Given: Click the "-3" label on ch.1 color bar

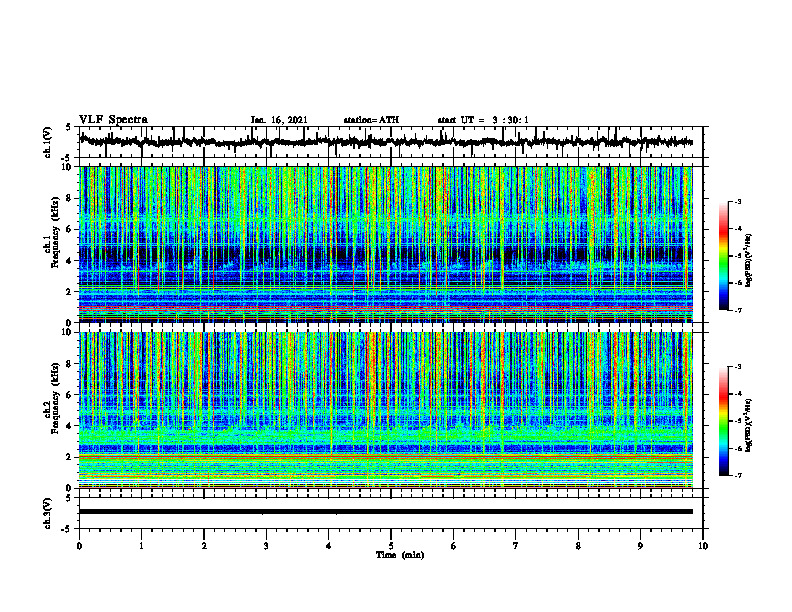Looking at the screenshot, I should (737, 201).
